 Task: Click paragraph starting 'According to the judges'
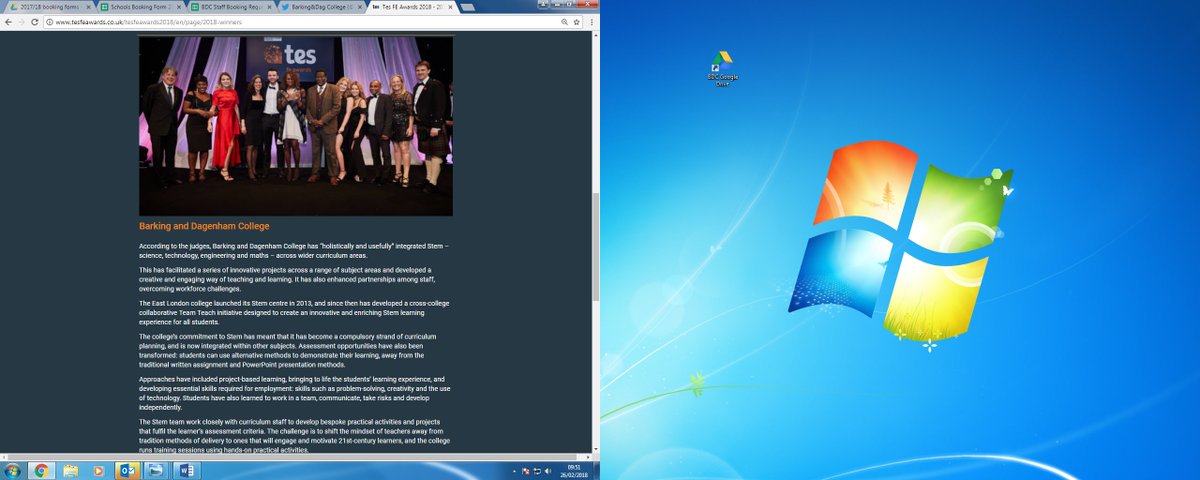[x=294, y=250]
